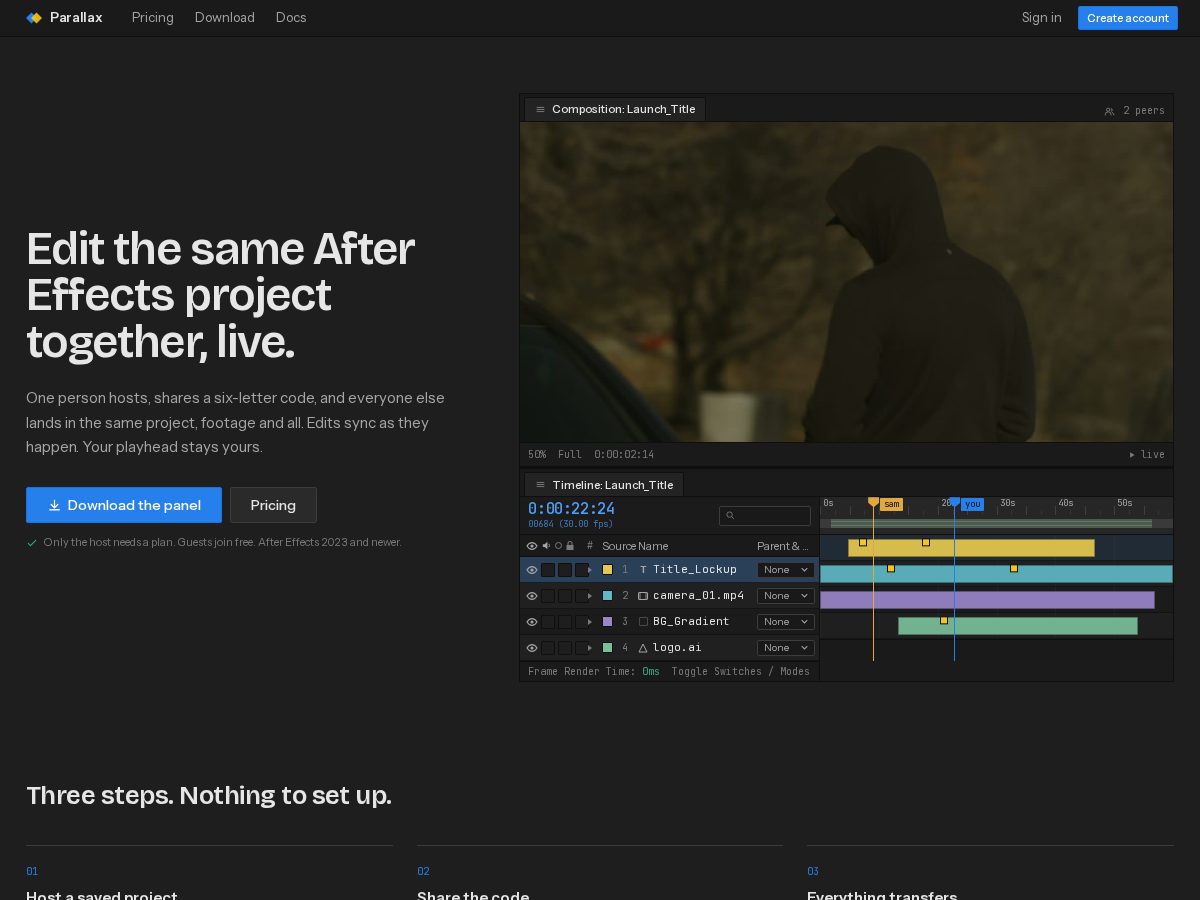1200x900 pixels.
Task: Click the text layer icon of Title_Lockup
Action: (x=643, y=570)
